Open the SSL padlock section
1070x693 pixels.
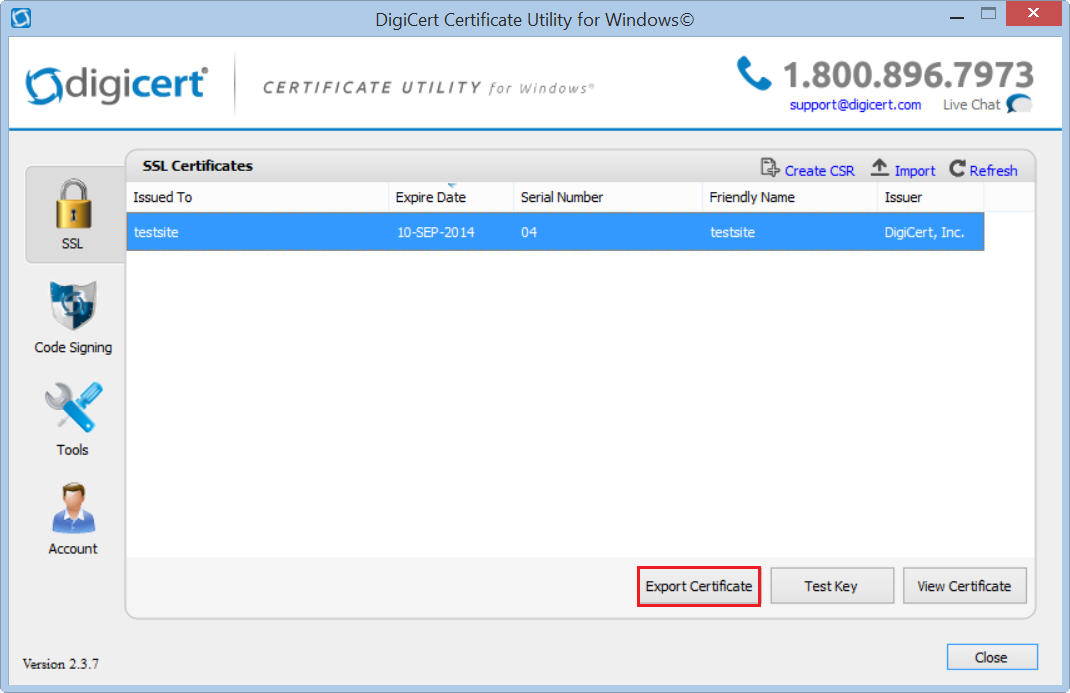(x=73, y=213)
